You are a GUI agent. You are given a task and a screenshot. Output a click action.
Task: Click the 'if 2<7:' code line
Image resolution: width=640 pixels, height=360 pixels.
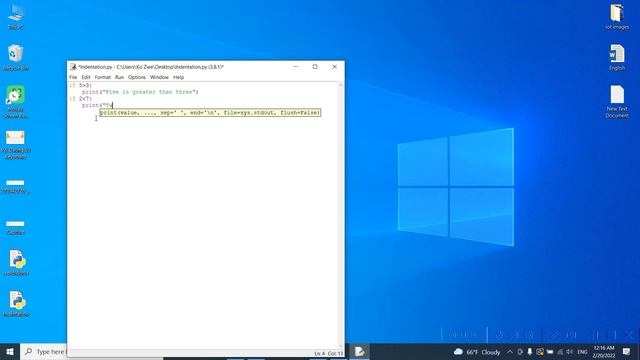click(x=80, y=99)
